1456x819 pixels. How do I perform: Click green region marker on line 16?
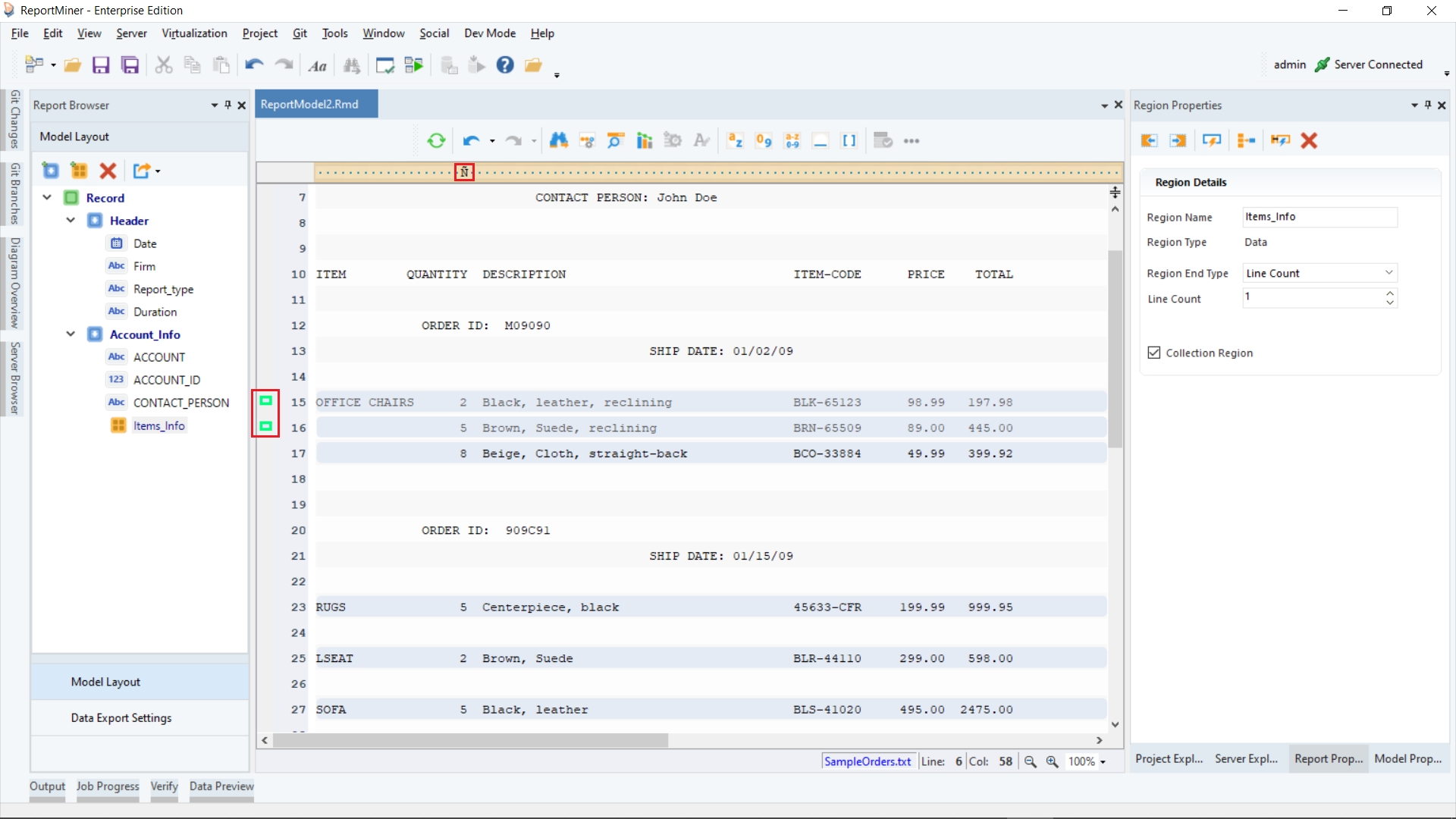(266, 426)
